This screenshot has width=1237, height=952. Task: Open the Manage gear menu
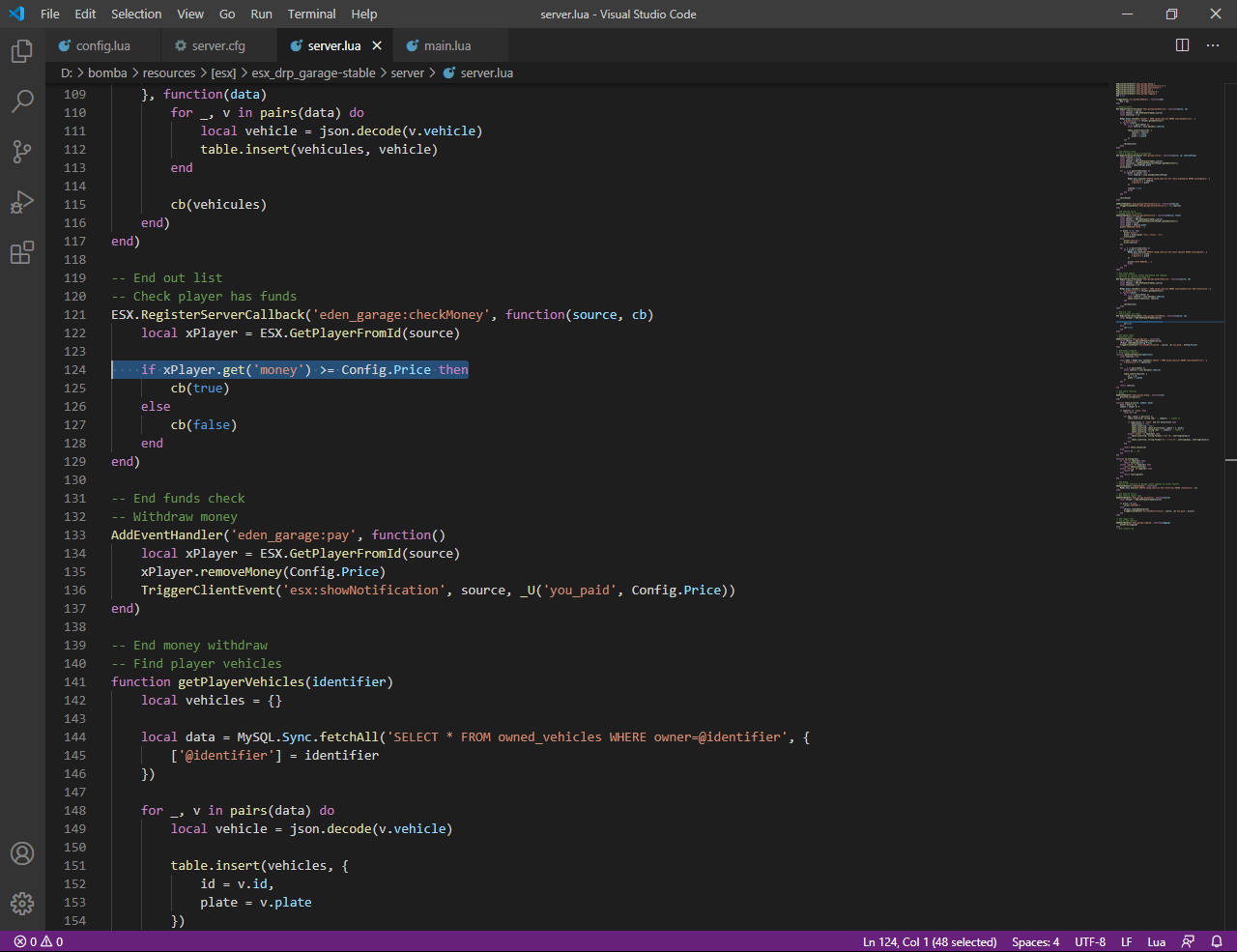tap(22, 904)
